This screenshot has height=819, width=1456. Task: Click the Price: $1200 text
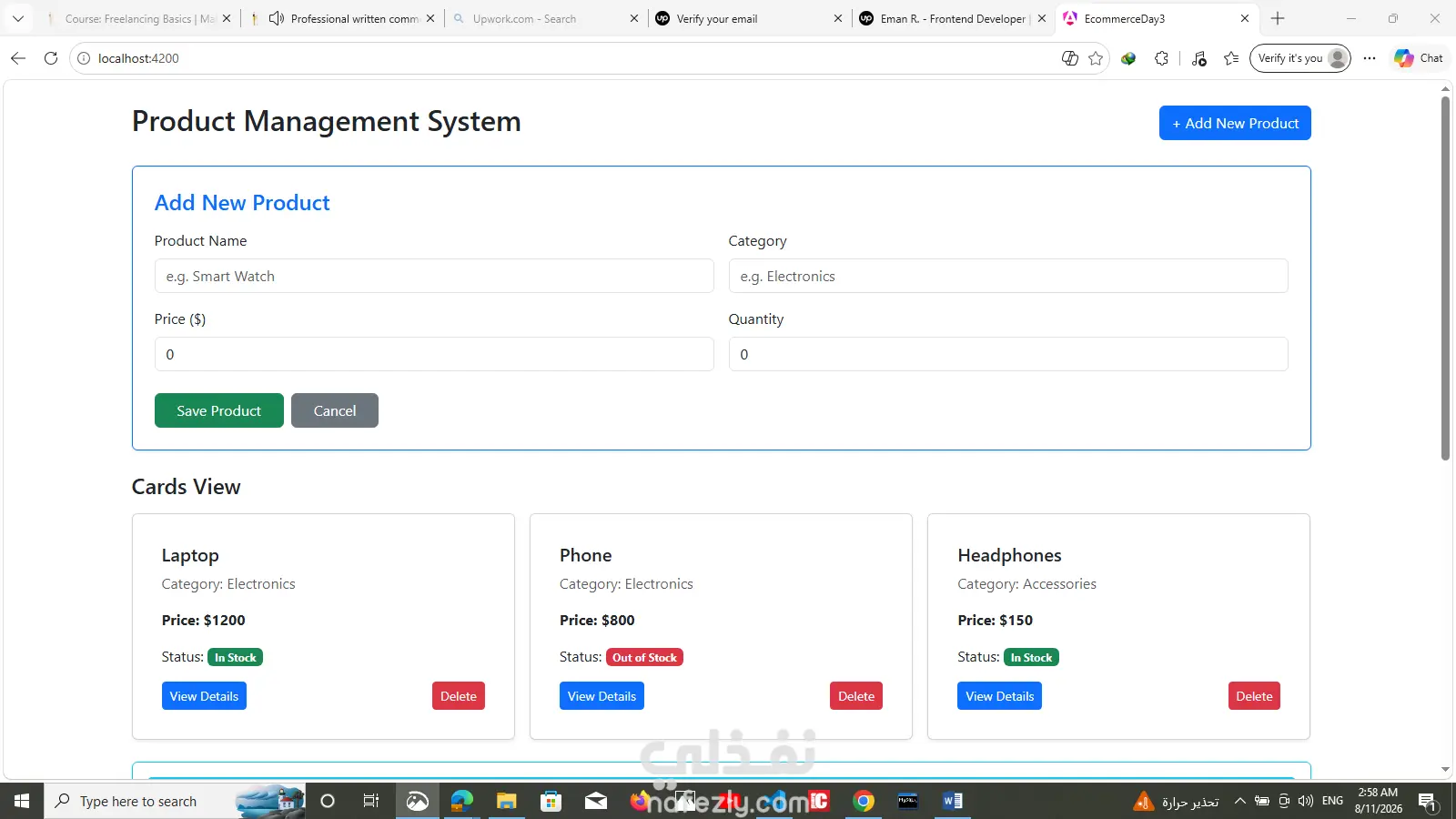[x=204, y=621]
